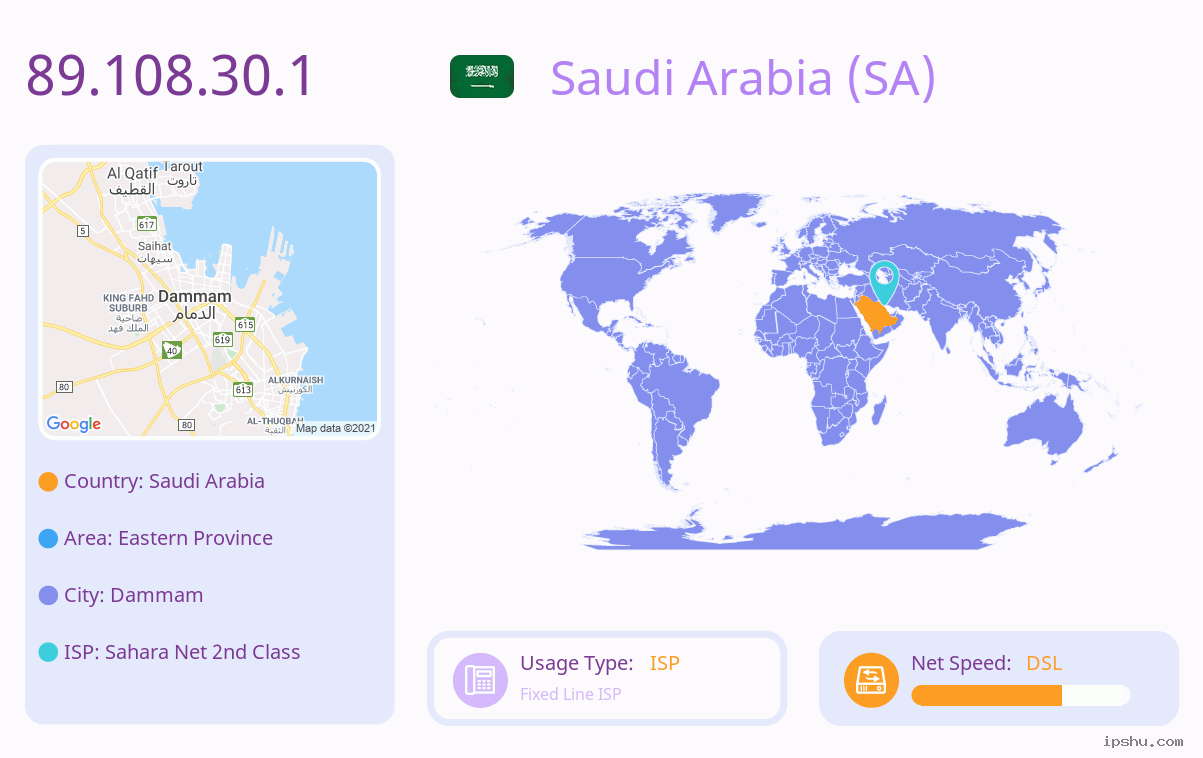Click the Dammam Google map thumbnail
This screenshot has width=1203, height=758.
point(210,299)
